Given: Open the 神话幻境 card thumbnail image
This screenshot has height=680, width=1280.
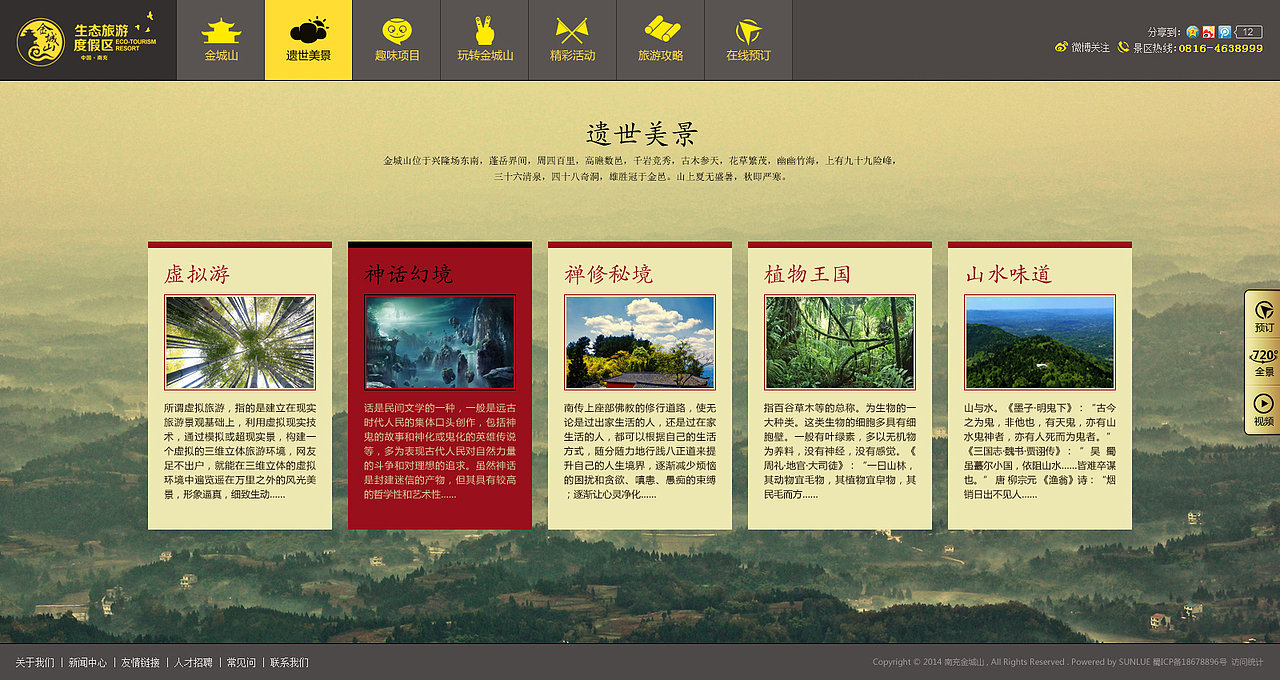Looking at the screenshot, I should (x=439, y=342).
